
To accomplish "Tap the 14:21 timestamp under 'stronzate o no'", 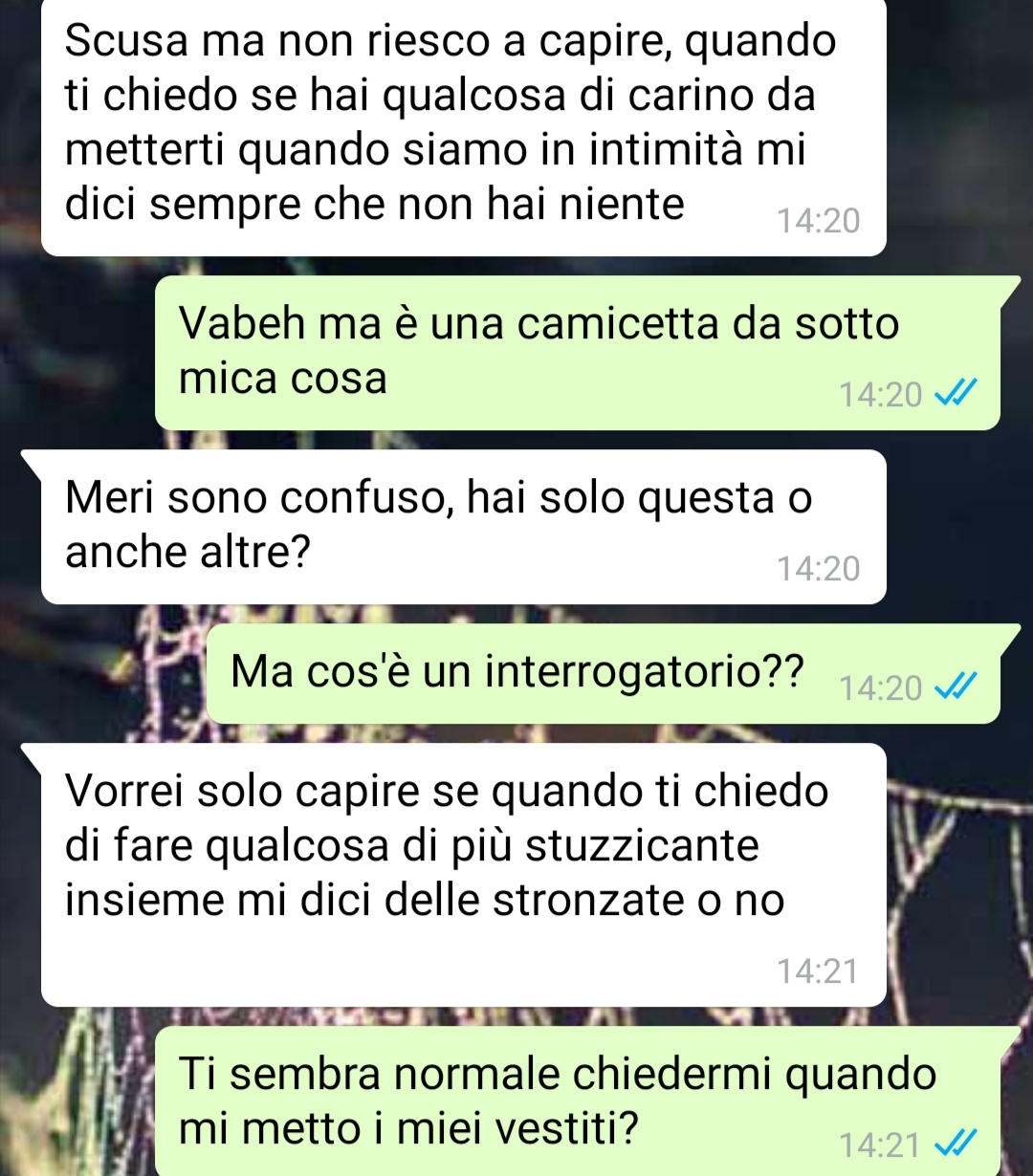I will 819,971.
